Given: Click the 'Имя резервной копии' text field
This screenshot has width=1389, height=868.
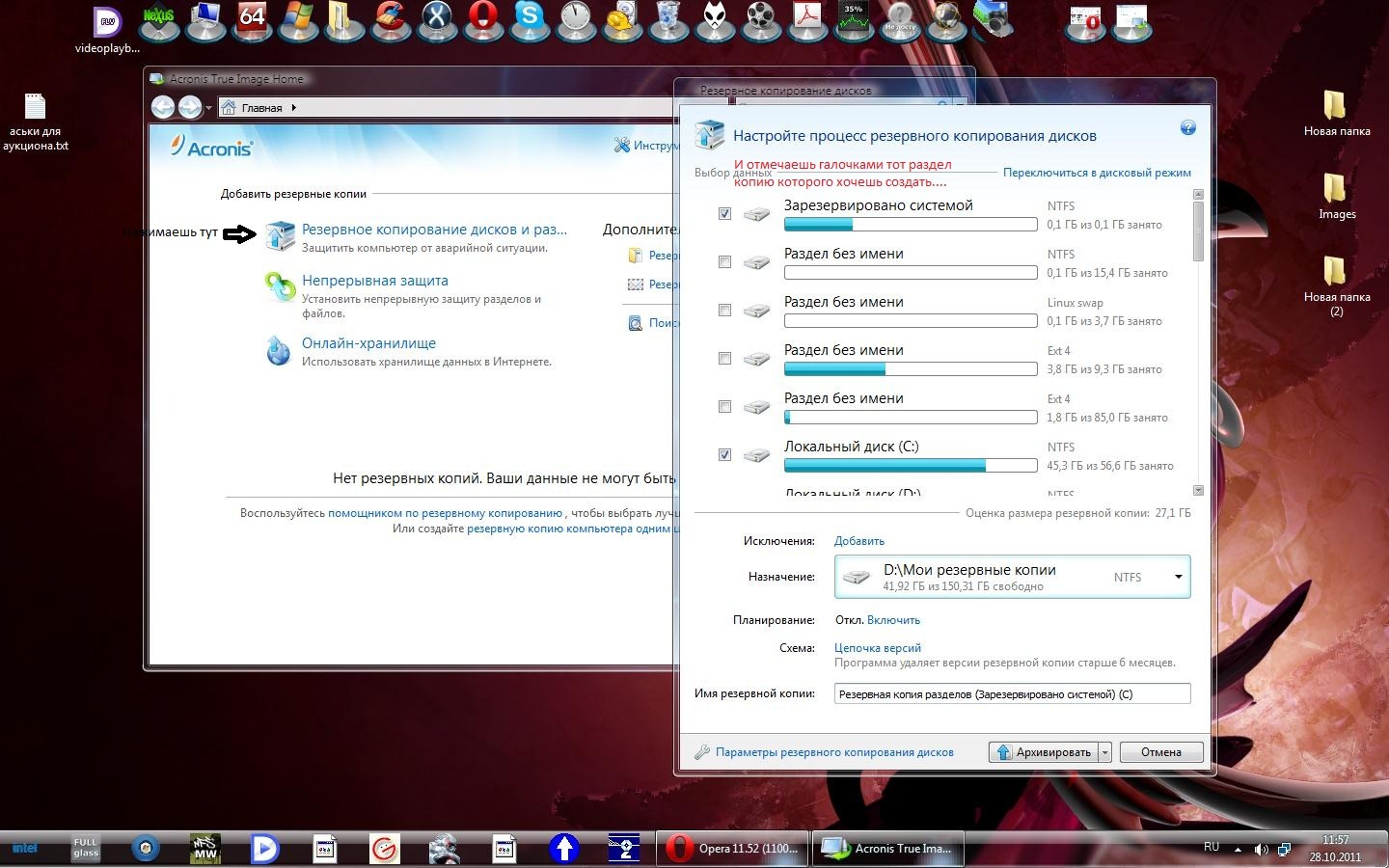Looking at the screenshot, I should (1012, 693).
